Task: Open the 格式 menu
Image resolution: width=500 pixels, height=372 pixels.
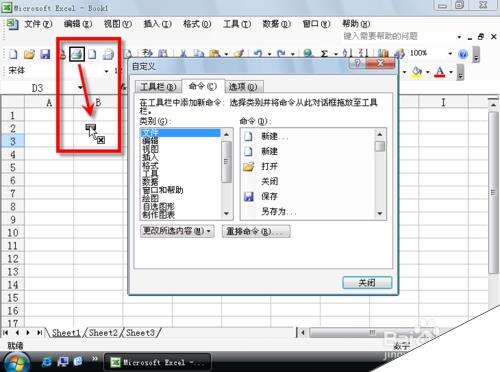Action: [x=197, y=24]
